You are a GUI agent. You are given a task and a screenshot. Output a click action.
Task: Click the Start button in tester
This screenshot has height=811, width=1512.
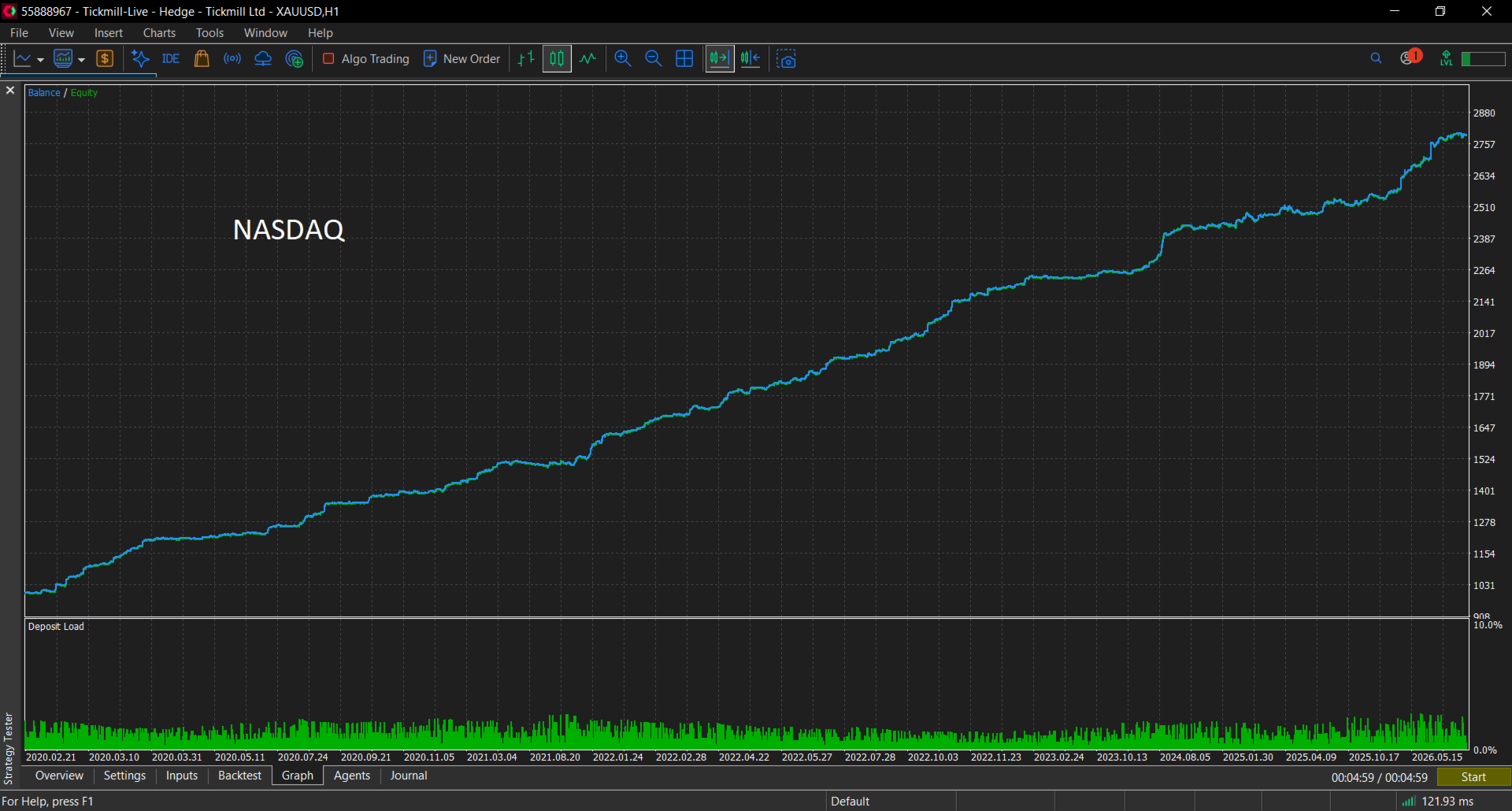pyautogui.click(x=1473, y=777)
